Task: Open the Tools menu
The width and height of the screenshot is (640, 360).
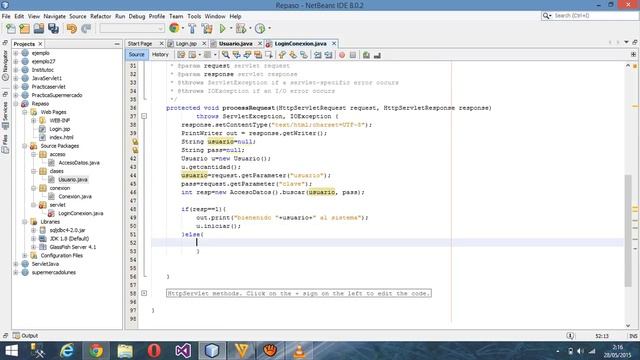Action: [x=194, y=16]
